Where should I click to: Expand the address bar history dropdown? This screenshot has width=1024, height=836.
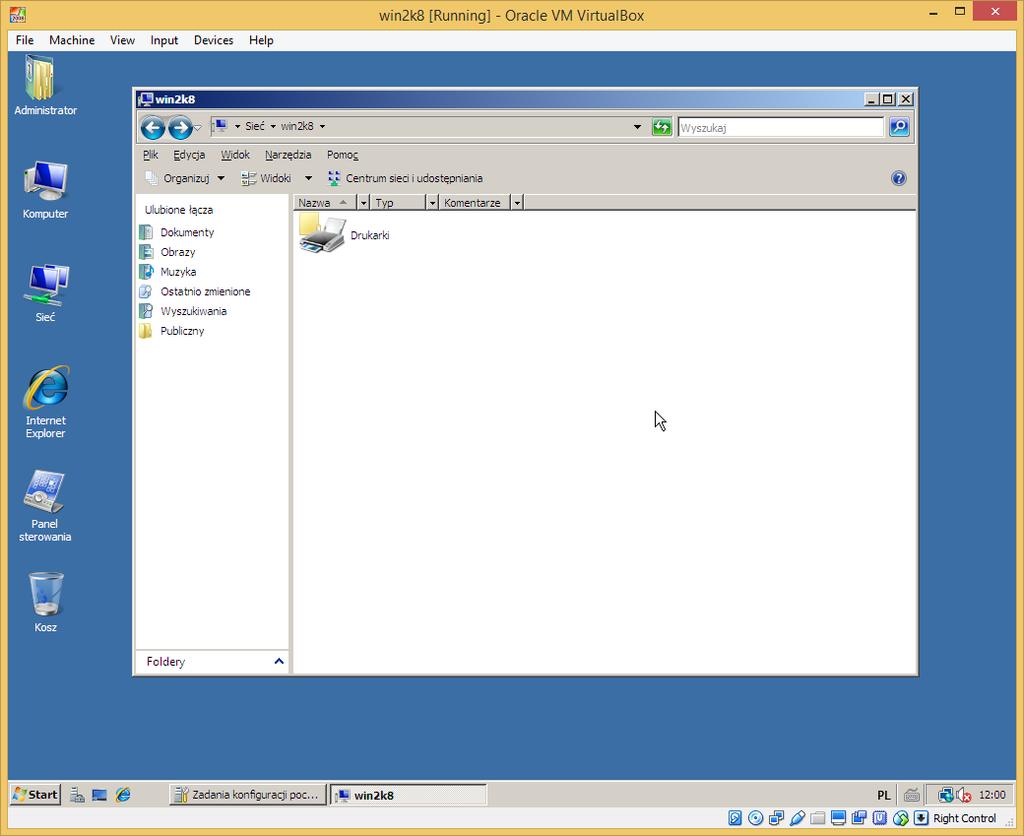pos(637,127)
